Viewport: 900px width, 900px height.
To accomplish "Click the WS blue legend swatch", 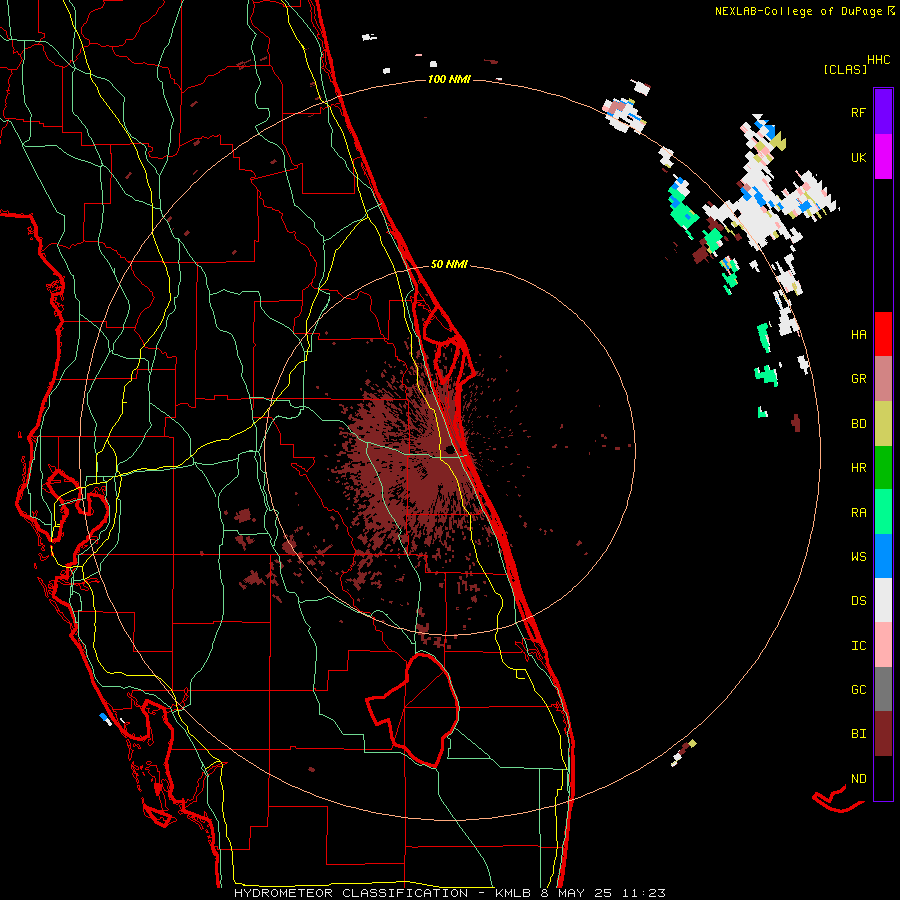I will coord(883,556).
